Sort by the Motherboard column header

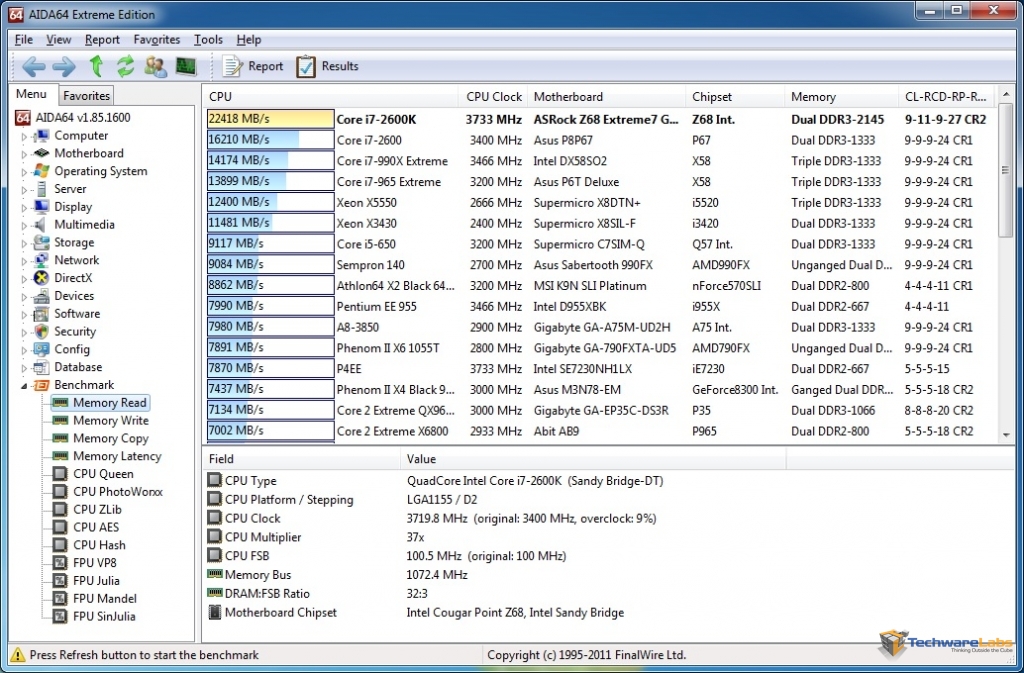(606, 97)
